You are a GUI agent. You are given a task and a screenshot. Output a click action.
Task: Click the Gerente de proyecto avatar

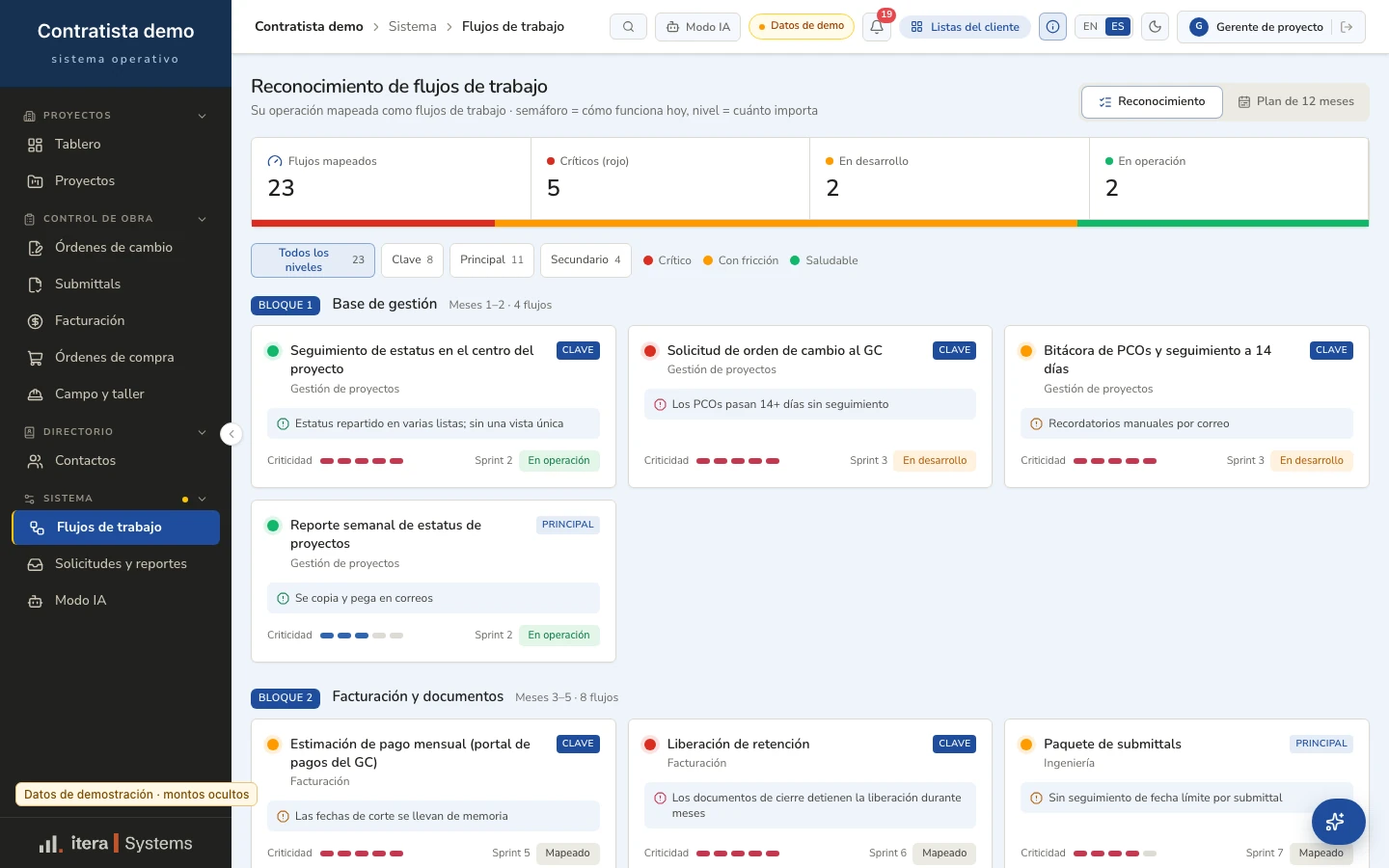pyautogui.click(x=1199, y=27)
